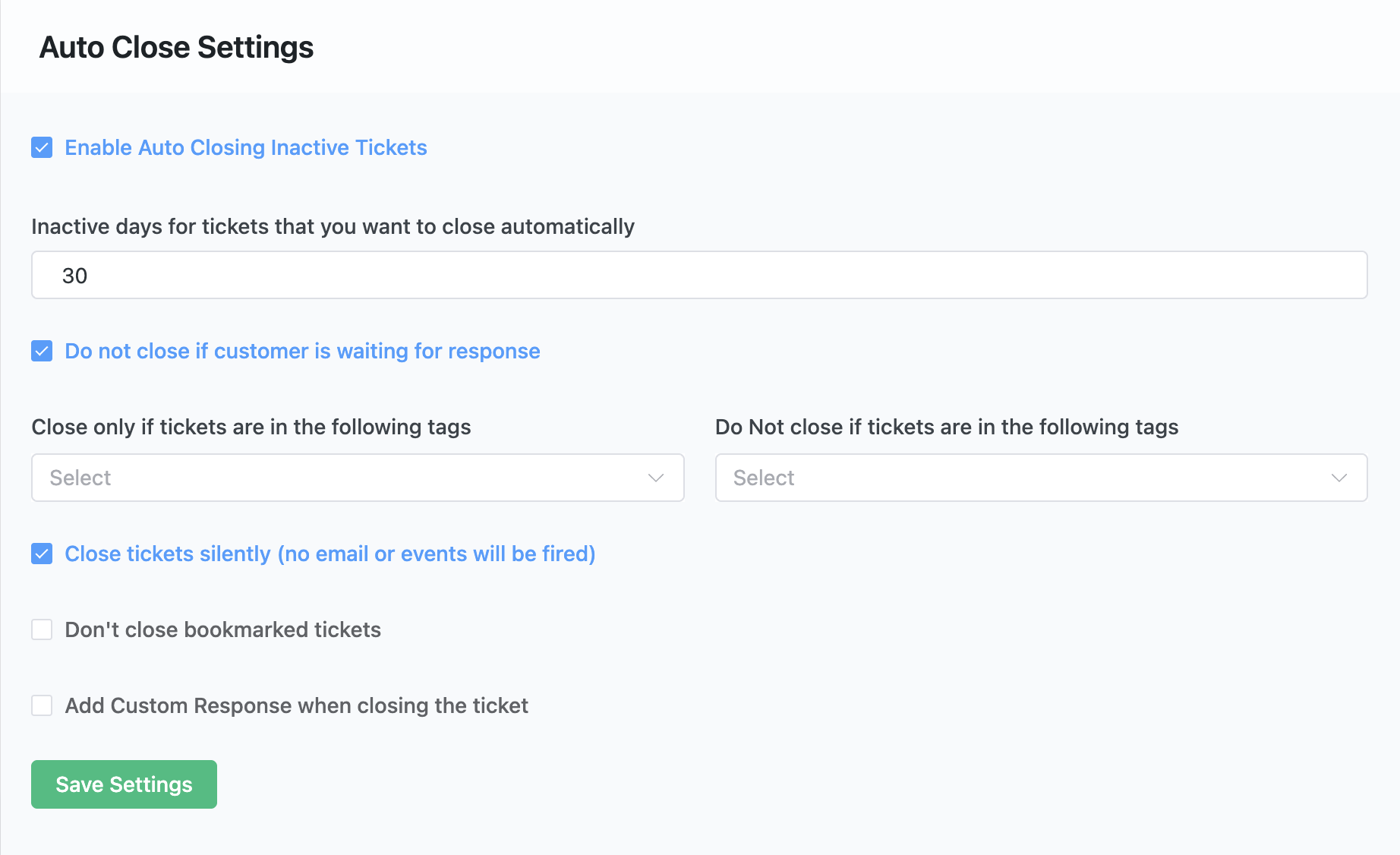Viewport: 1400px width, 855px height.
Task: Click the 'Inactive days for tickets' field label
Action: pyautogui.click(x=333, y=226)
